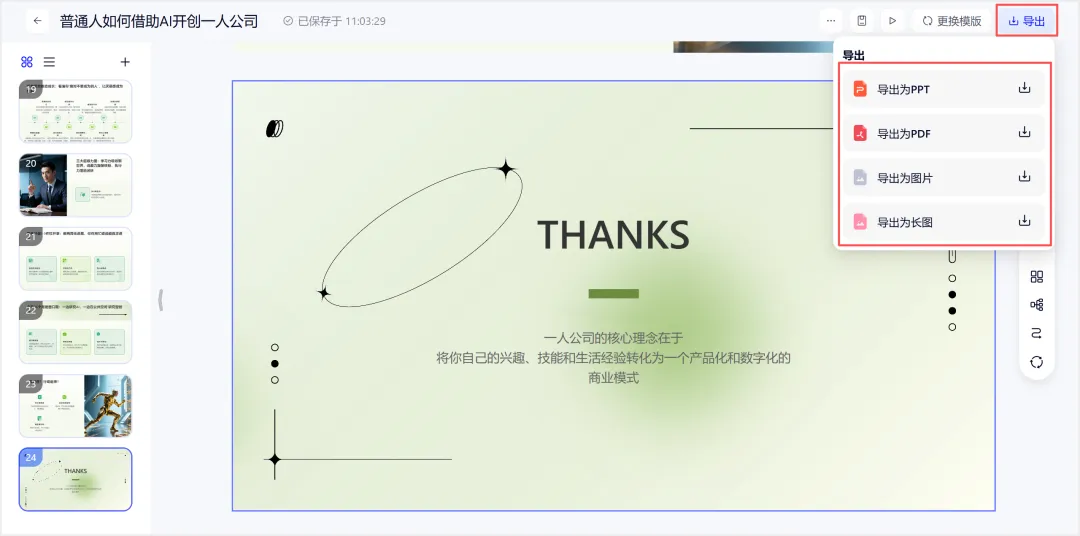Select slide 24 THANKS thumbnail
Screen dimensions: 1080x536
tap(75, 480)
